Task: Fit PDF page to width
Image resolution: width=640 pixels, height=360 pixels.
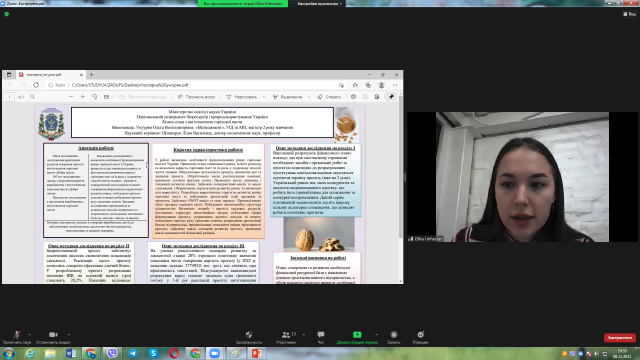Action: [107, 97]
